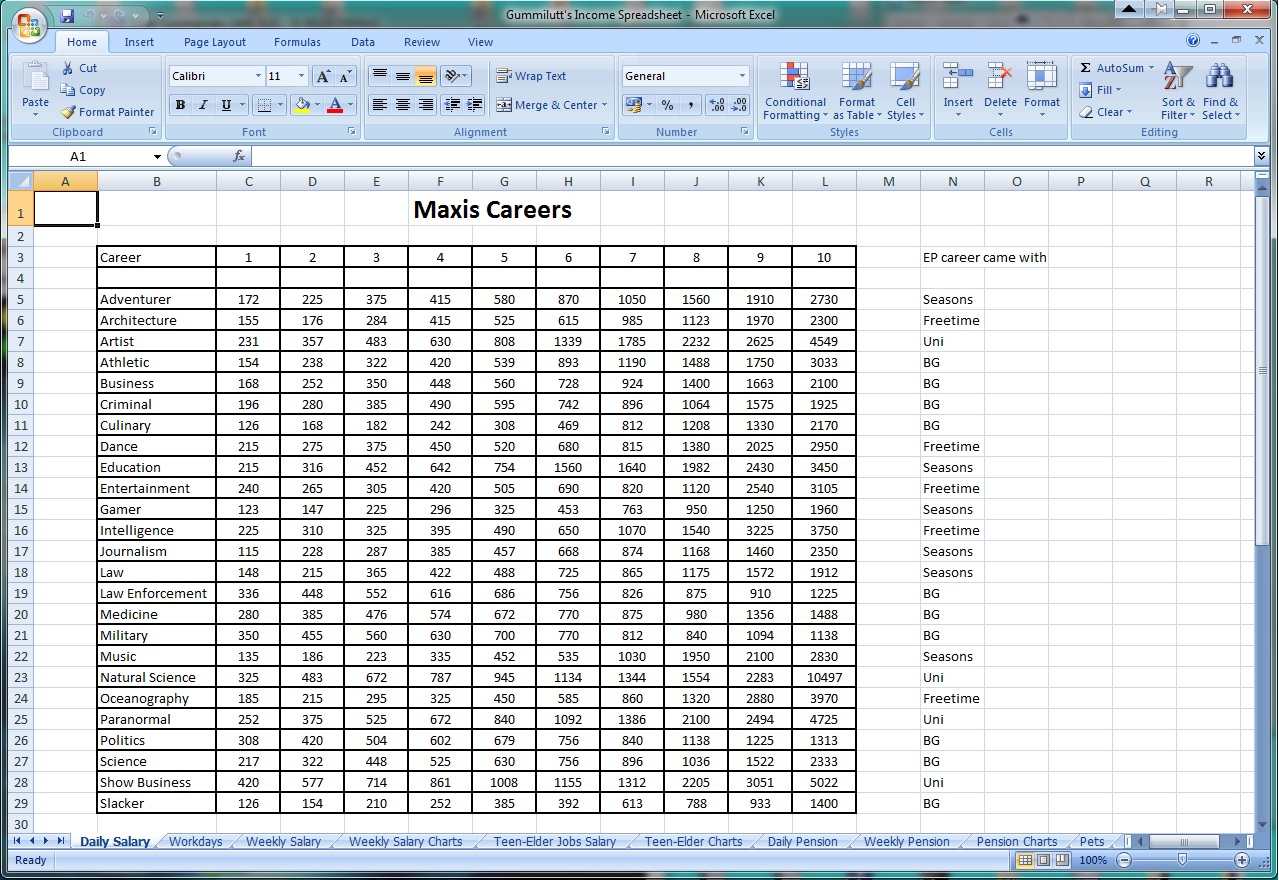Click the Increase Font Size icon
This screenshot has height=880, width=1279.
(322, 76)
